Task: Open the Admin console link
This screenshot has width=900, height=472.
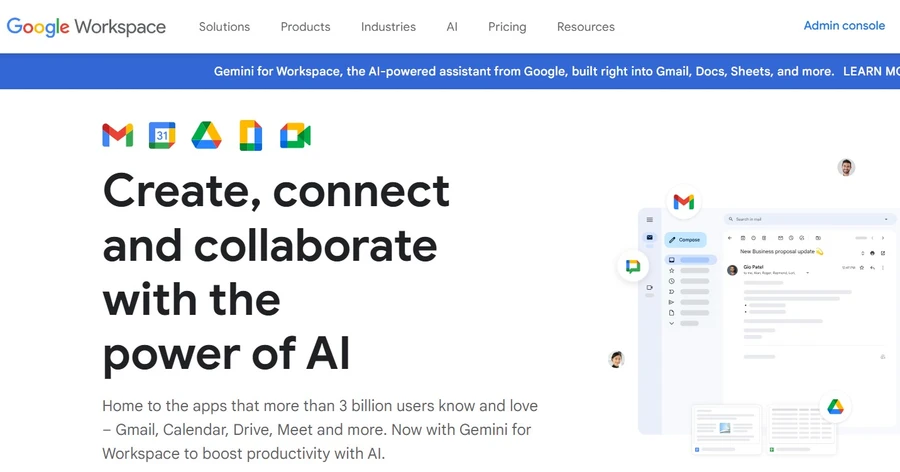Action: click(844, 25)
